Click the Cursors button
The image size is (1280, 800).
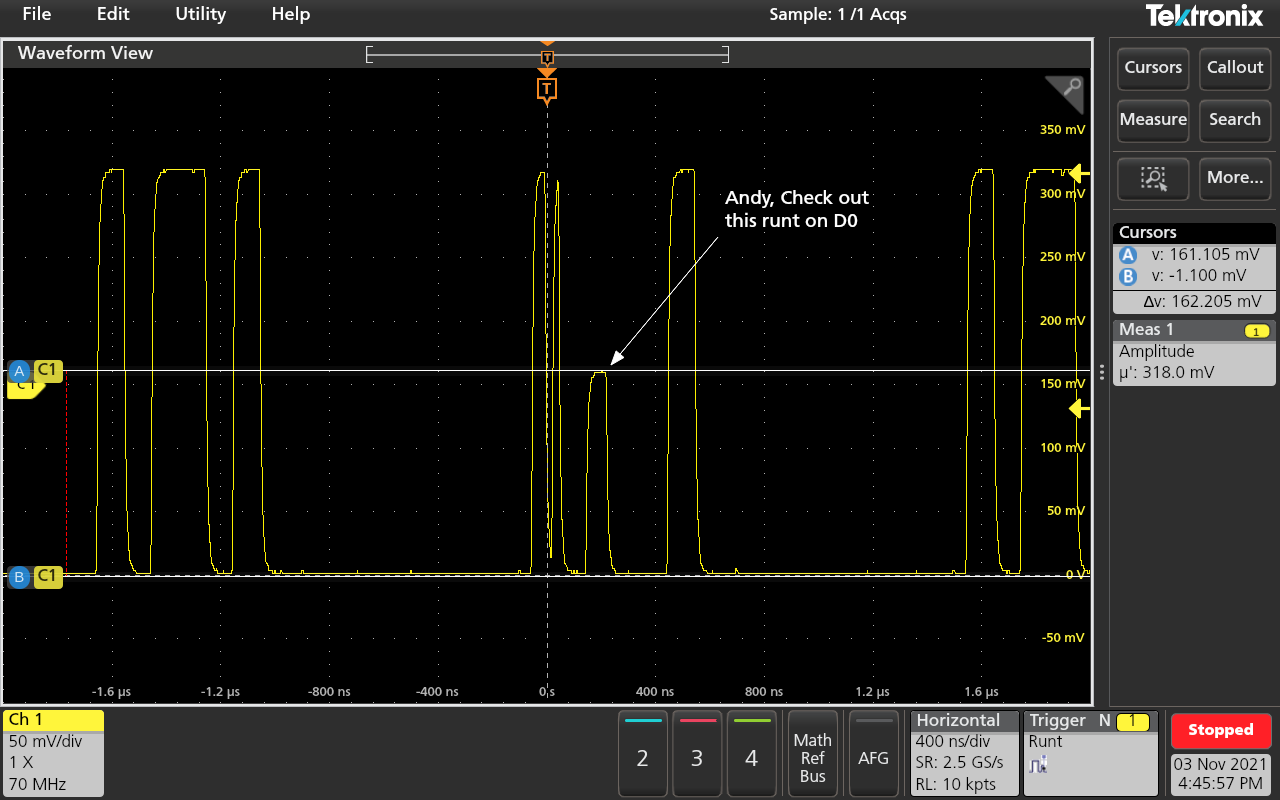point(1153,68)
